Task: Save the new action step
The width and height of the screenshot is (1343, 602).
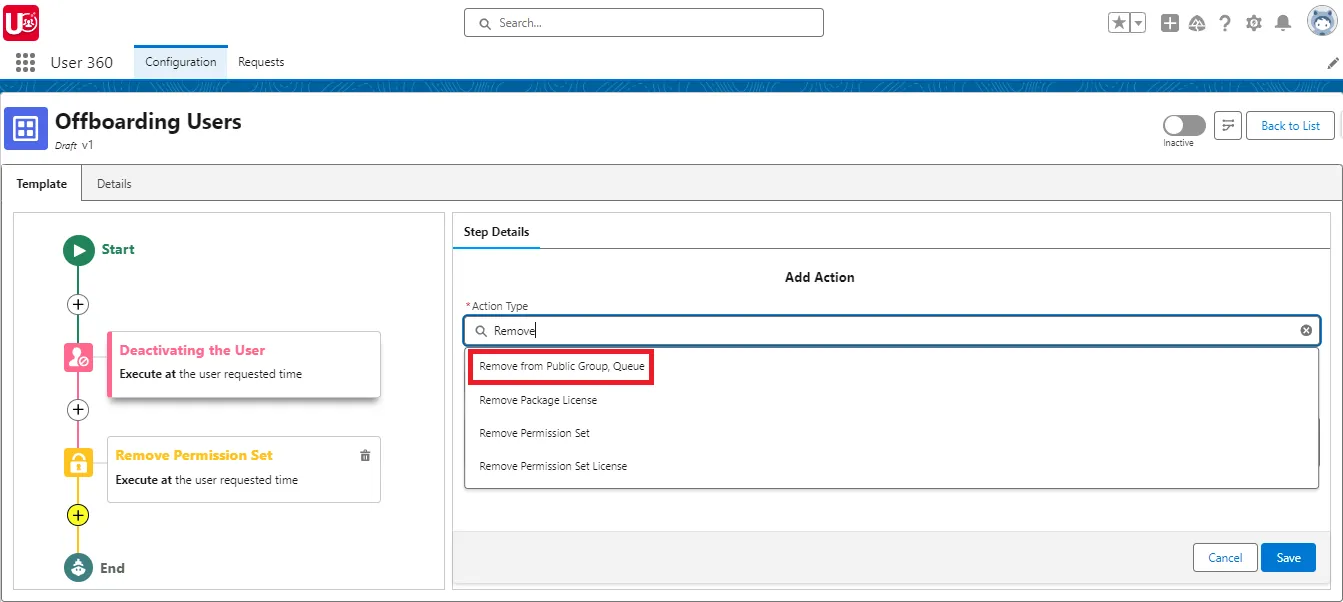Action: (1288, 557)
